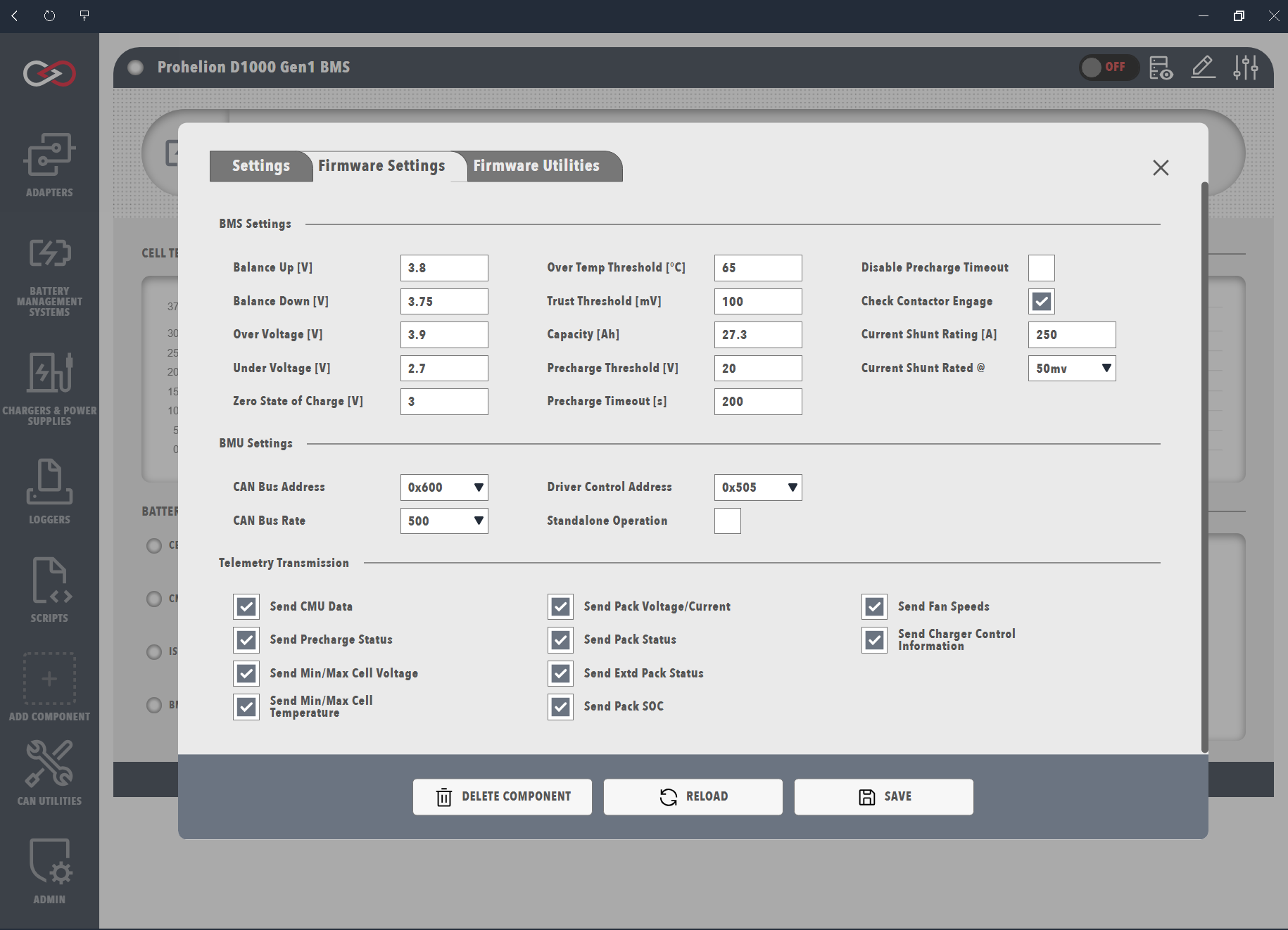The height and width of the screenshot is (930, 1288).
Task: Uncheck Send CMU Data
Action: 246,606
